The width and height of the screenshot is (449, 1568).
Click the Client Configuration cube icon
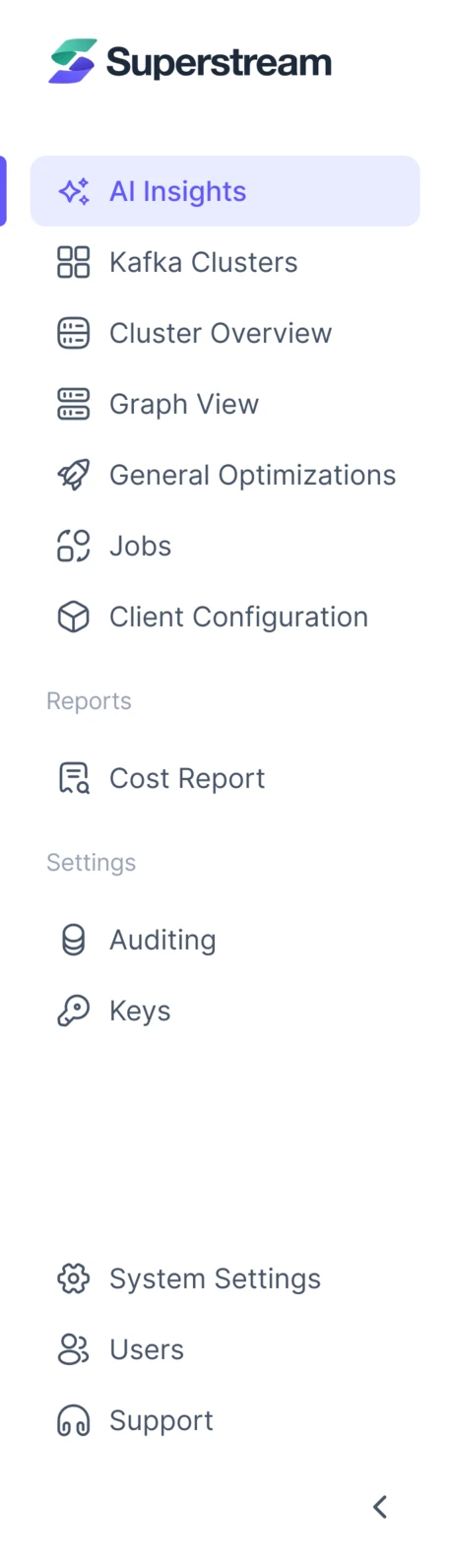(x=74, y=617)
